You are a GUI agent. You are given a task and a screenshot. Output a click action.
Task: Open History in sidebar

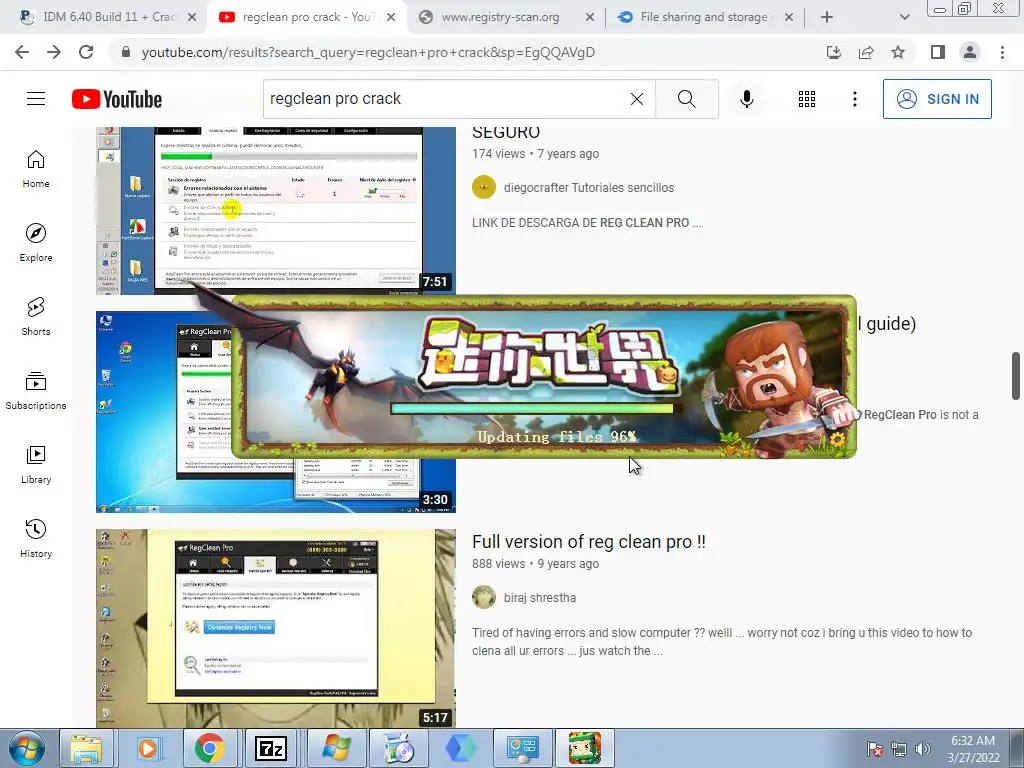click(x=36, y=537)
